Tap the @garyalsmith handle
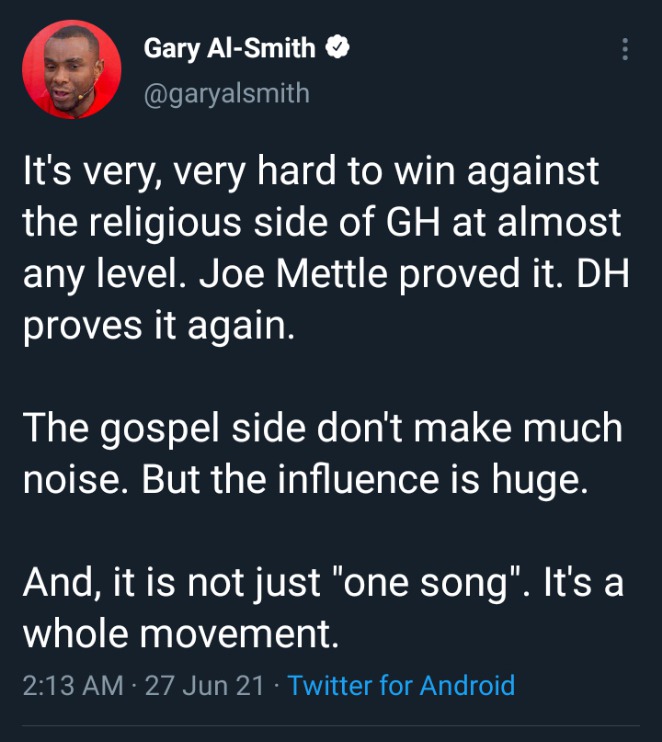Image resolution: width=662 pixels, height=742 pixels. point(226,93)
